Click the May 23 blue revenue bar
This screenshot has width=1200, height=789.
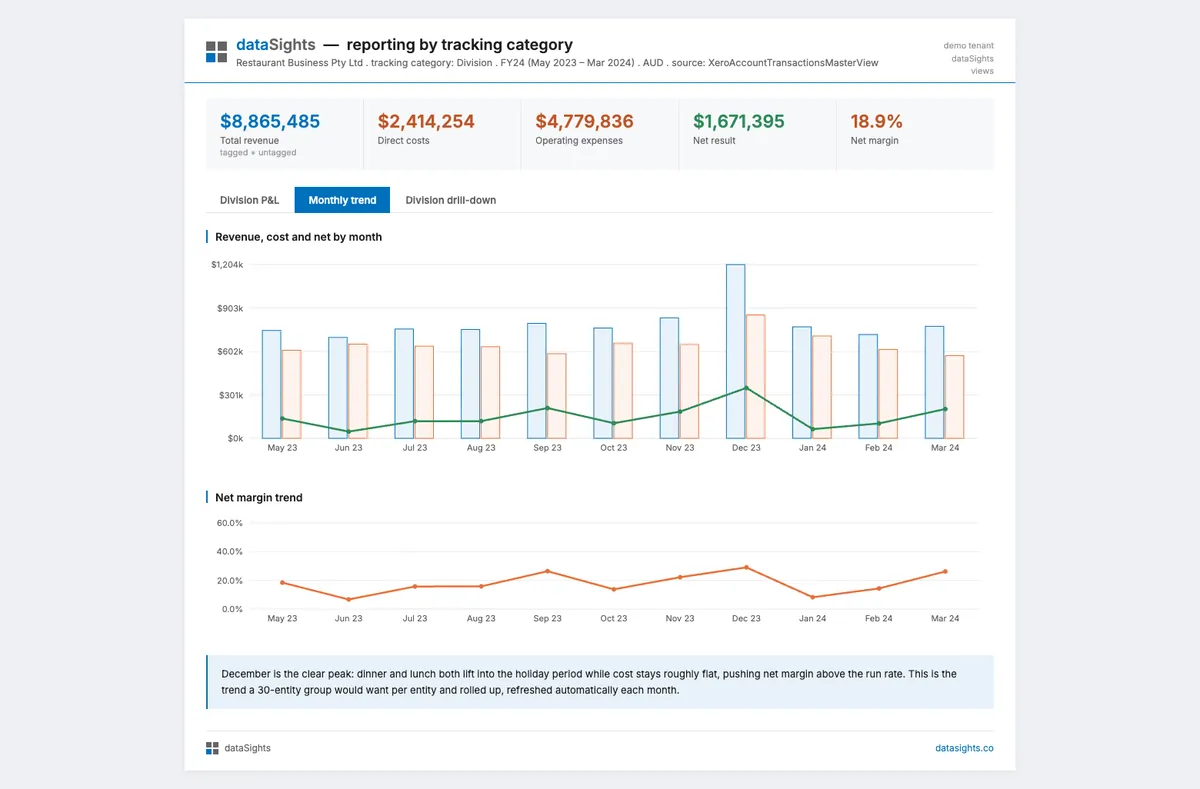[272, 384]
